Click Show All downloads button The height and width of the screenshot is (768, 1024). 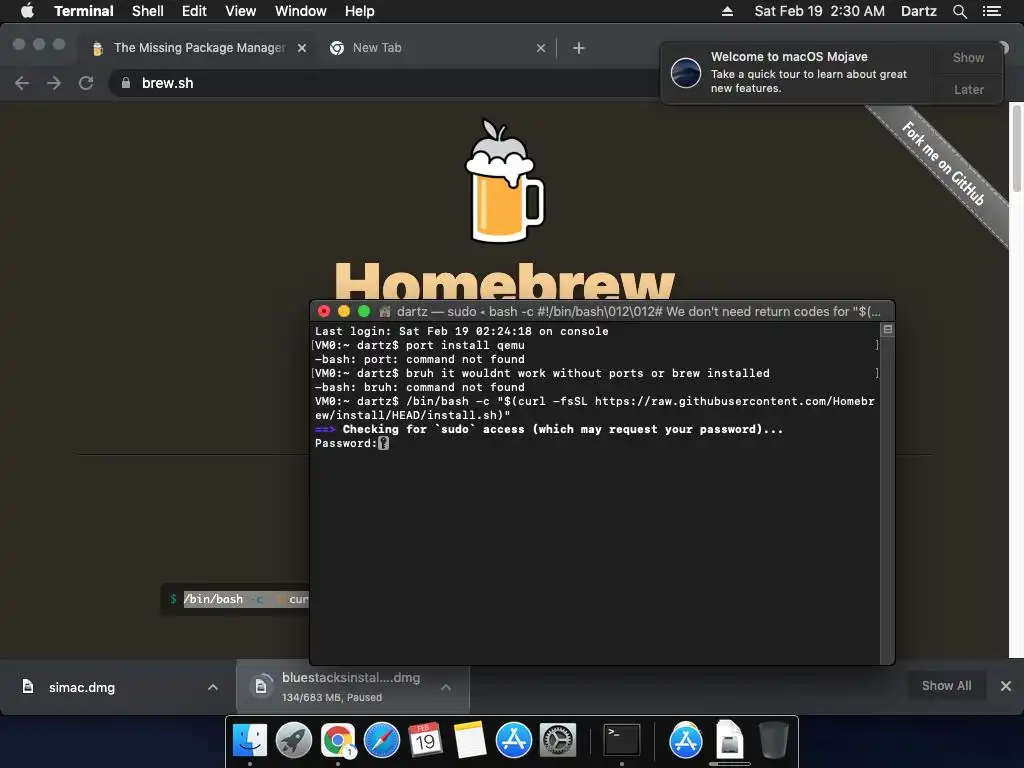click(946, 686)
